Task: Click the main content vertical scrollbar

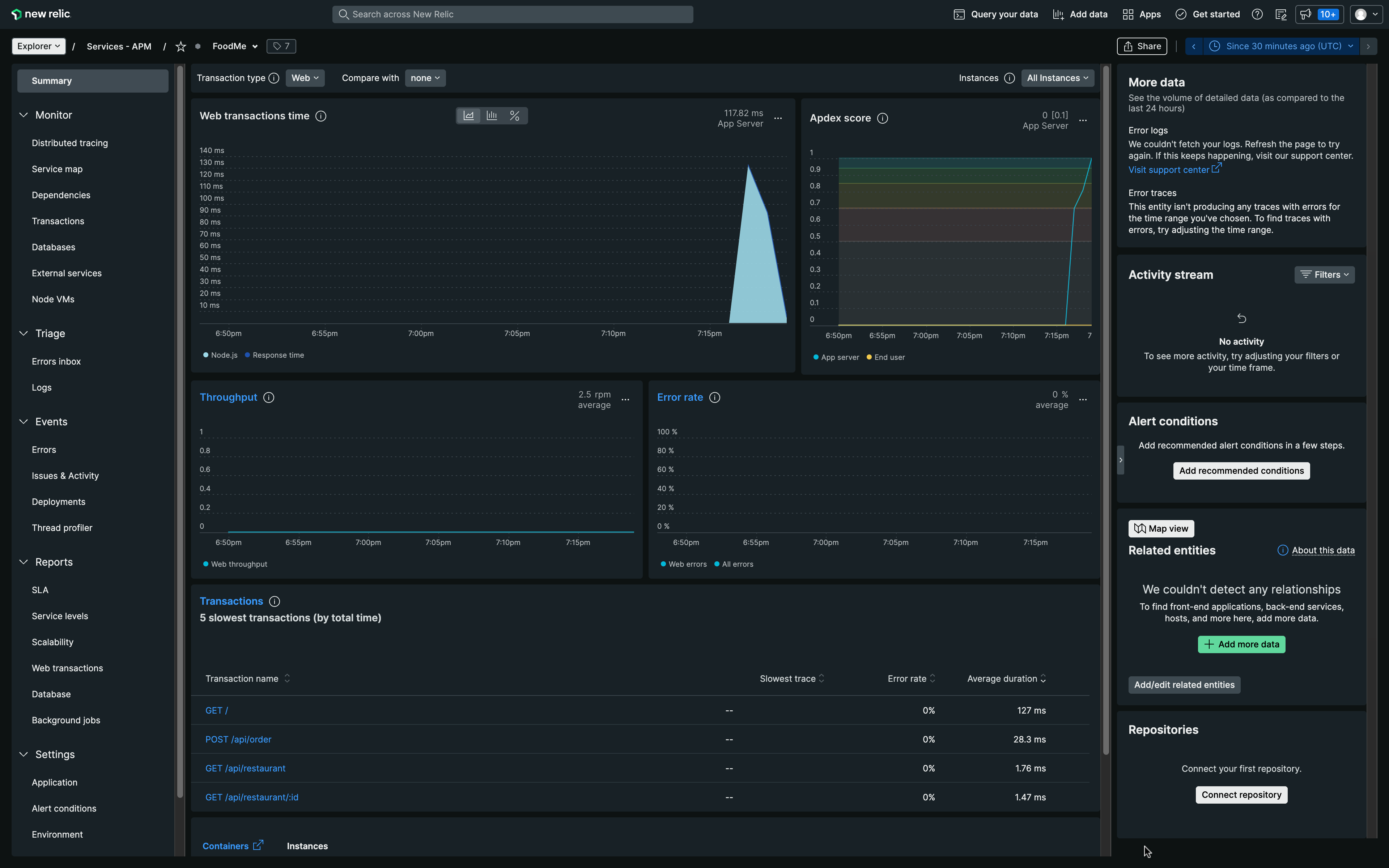Action: click(x=1105, y=402)
